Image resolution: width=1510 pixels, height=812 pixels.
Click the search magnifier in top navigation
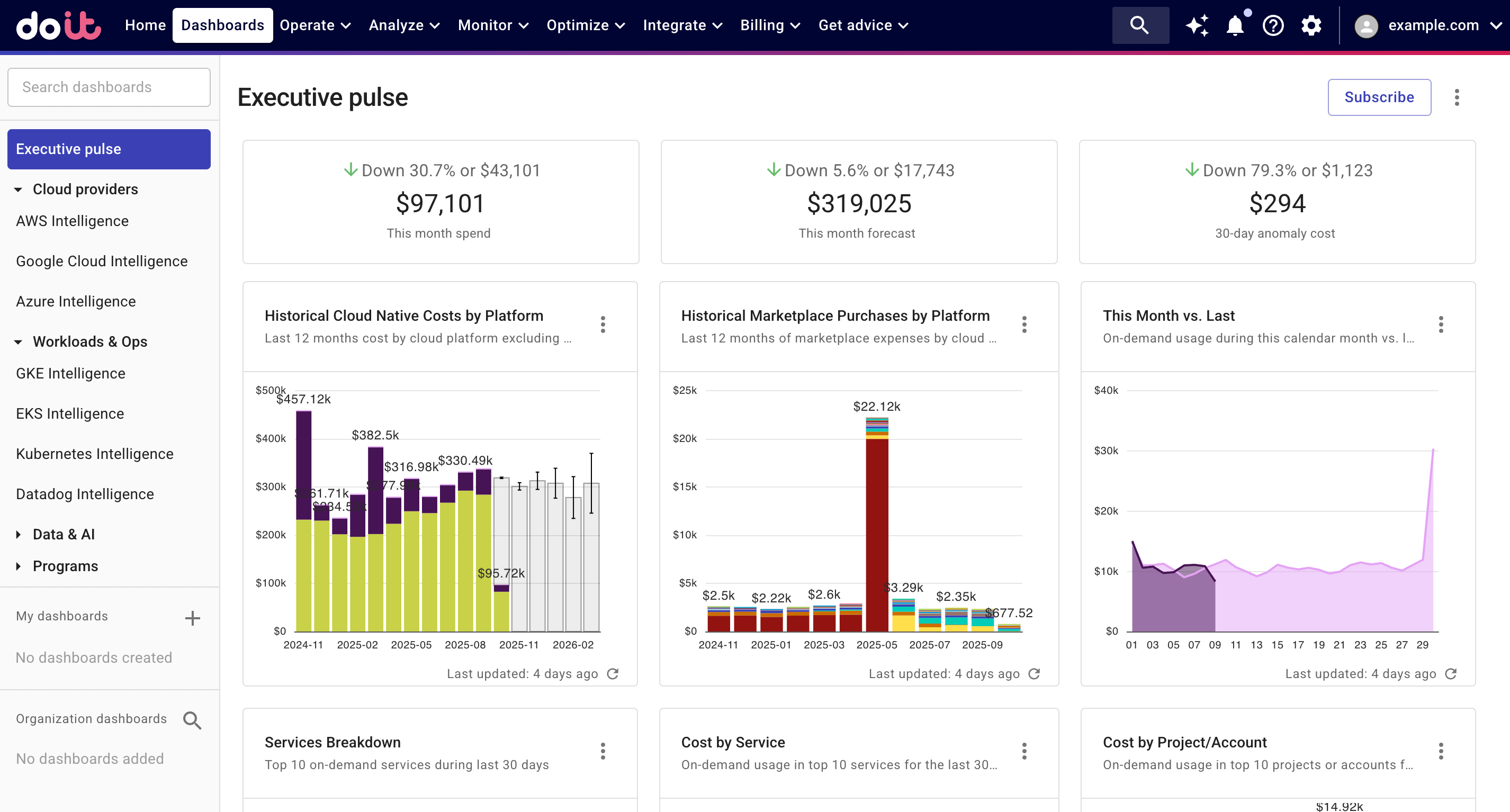1139,25
